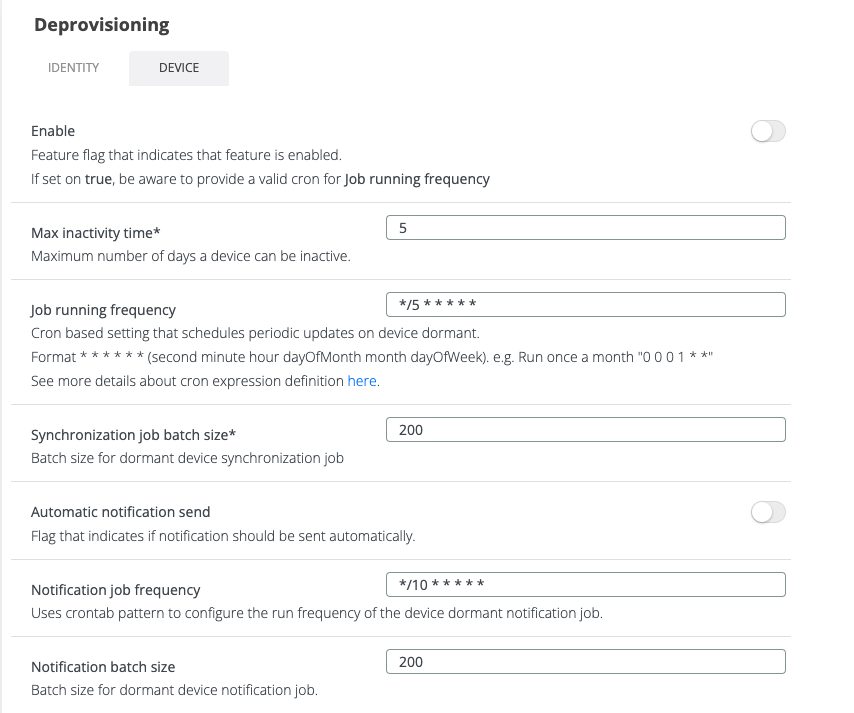Click bold "true" in Enable description
854x713 pixels.
coord(98,180)
